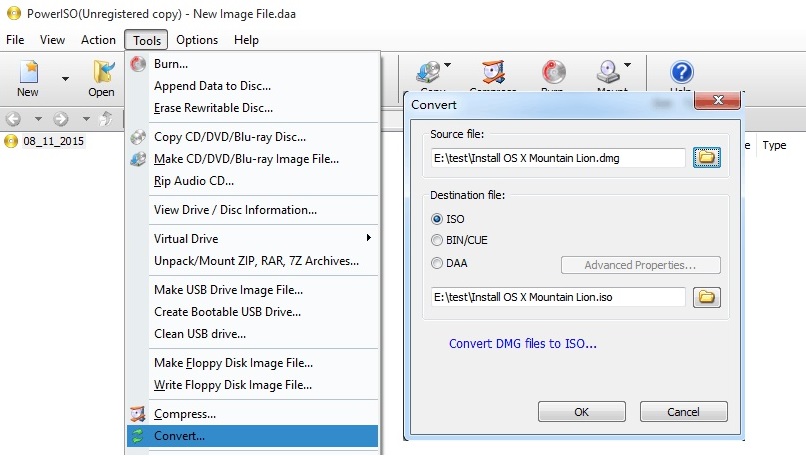Click OK in Convert dialog
This screenshot has width=806, height=456.
582,412
